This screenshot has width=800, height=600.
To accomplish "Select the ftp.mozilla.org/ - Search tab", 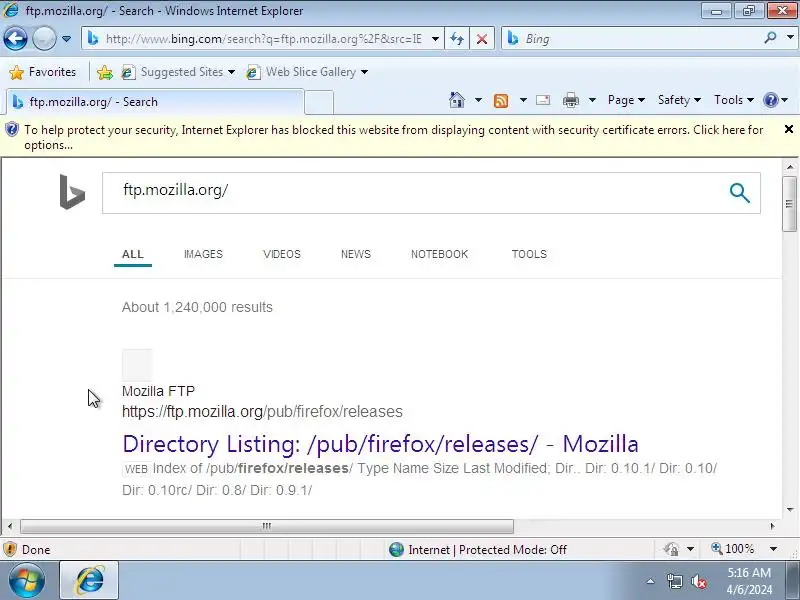I will pyautogui.click(x=155, y=102).
